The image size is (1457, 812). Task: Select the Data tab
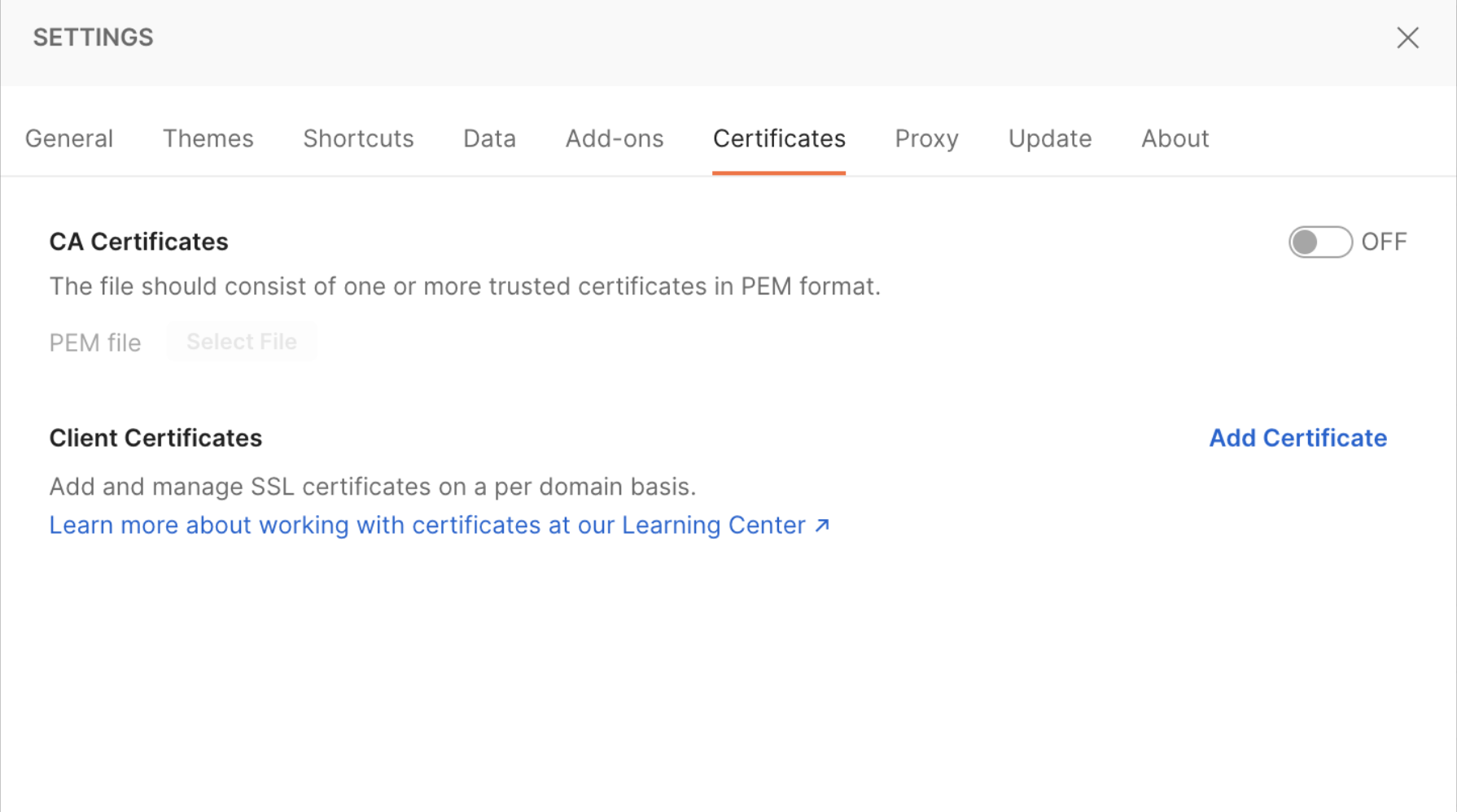coord(489,138)
